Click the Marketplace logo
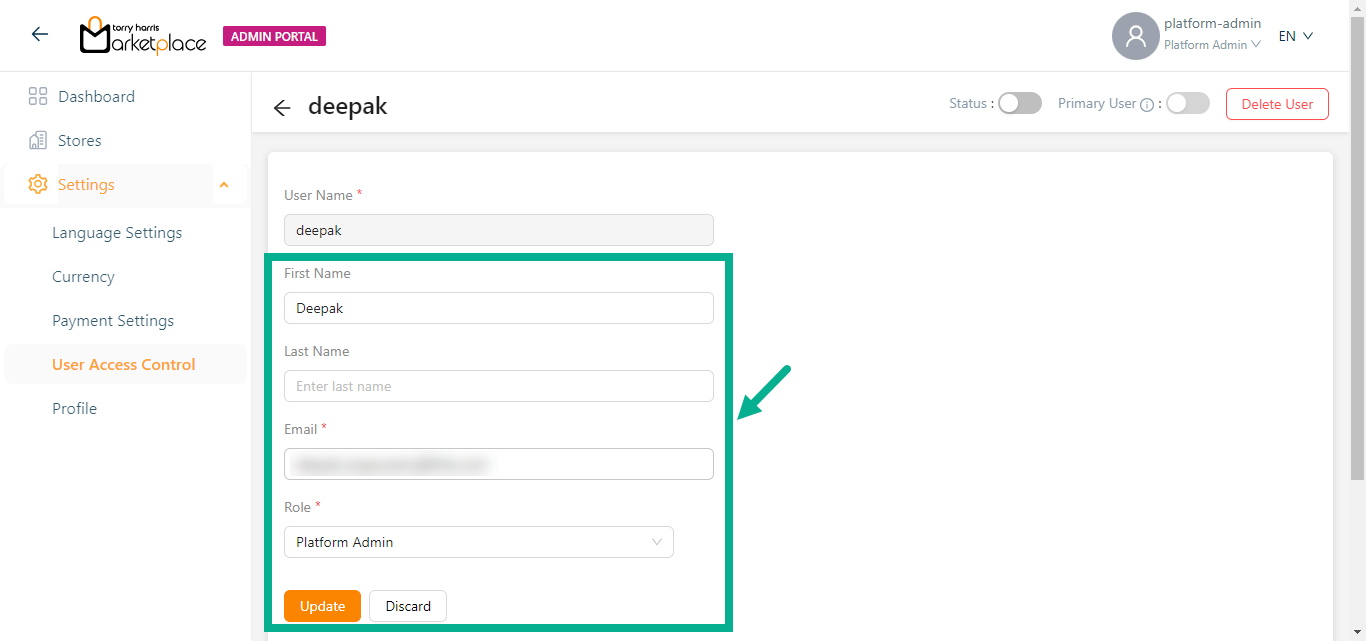1366x641 pixels. point(143,36)
